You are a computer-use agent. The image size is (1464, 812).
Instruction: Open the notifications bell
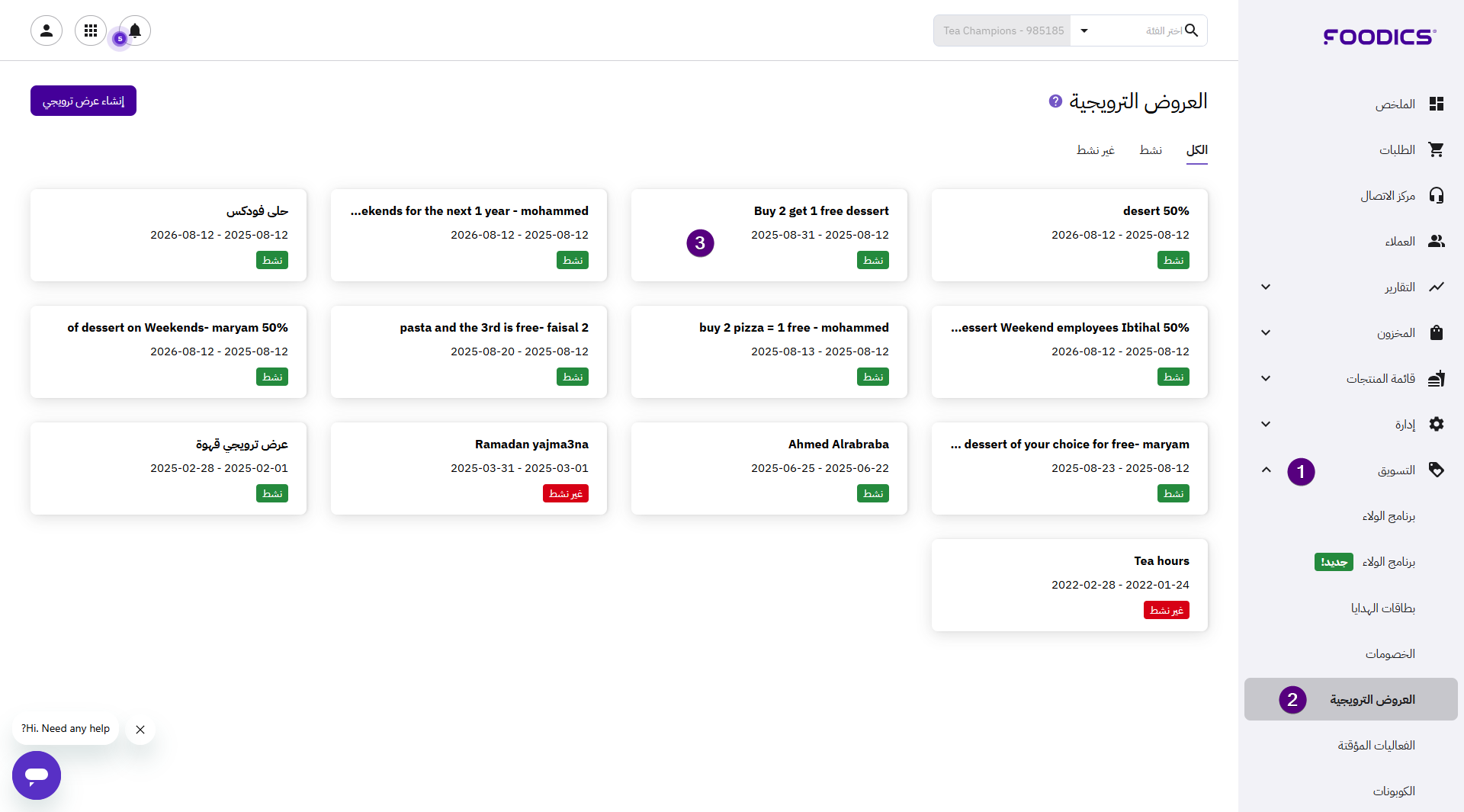pyautogui.click(x=135, y=30)
